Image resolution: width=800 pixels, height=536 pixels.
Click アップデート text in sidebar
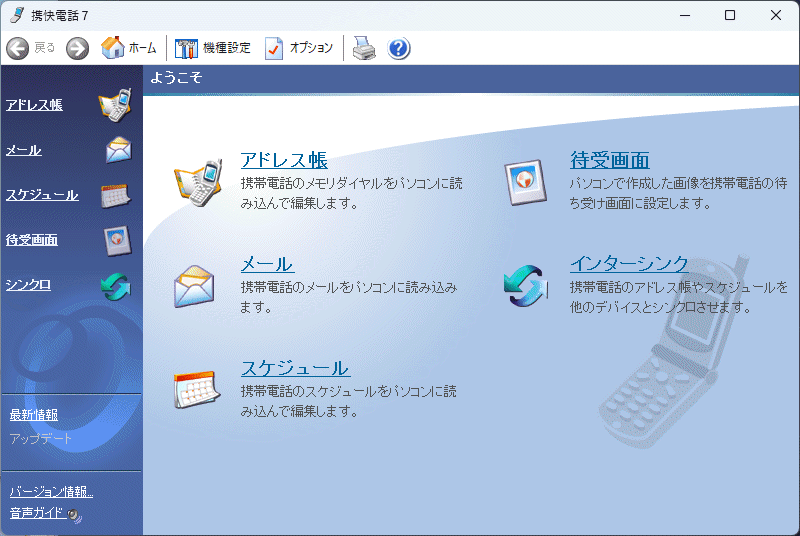tap(41, 438)
